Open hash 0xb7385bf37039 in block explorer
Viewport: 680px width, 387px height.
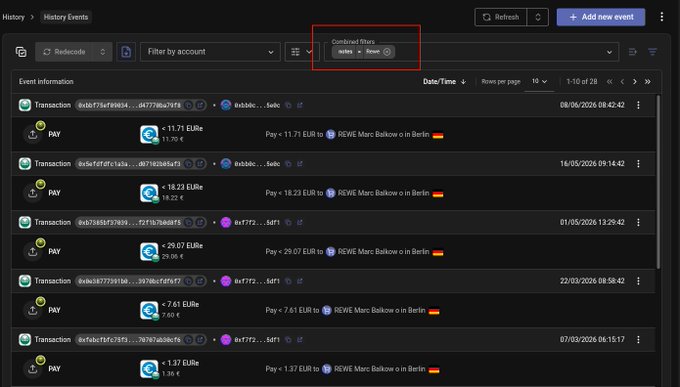[x=200, y=222]
